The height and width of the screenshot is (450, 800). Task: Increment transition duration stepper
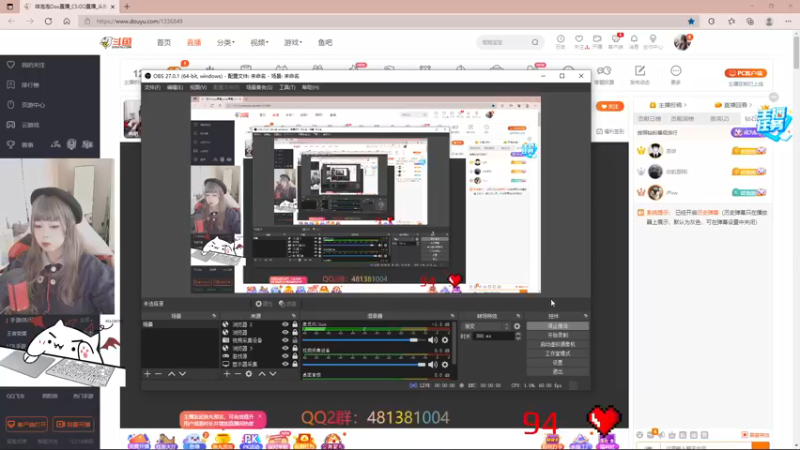tap(518, 334)
